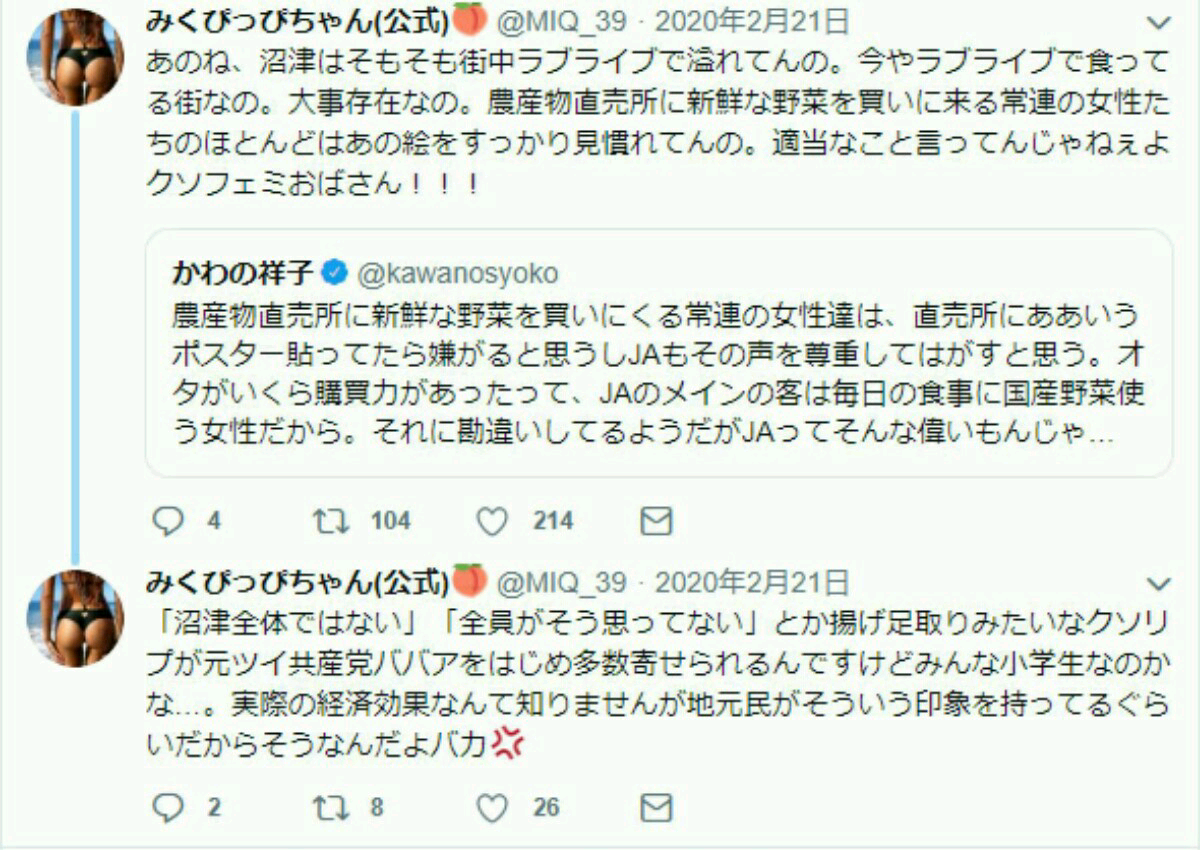
Task: Click the かわの祥子 display name
Action: click(x=243, y=272)
